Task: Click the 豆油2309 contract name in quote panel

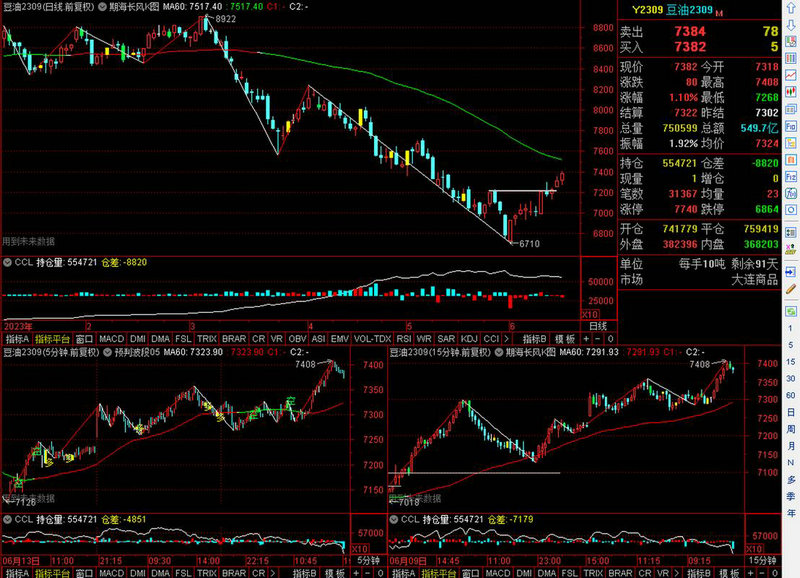Action: [690, 9]
